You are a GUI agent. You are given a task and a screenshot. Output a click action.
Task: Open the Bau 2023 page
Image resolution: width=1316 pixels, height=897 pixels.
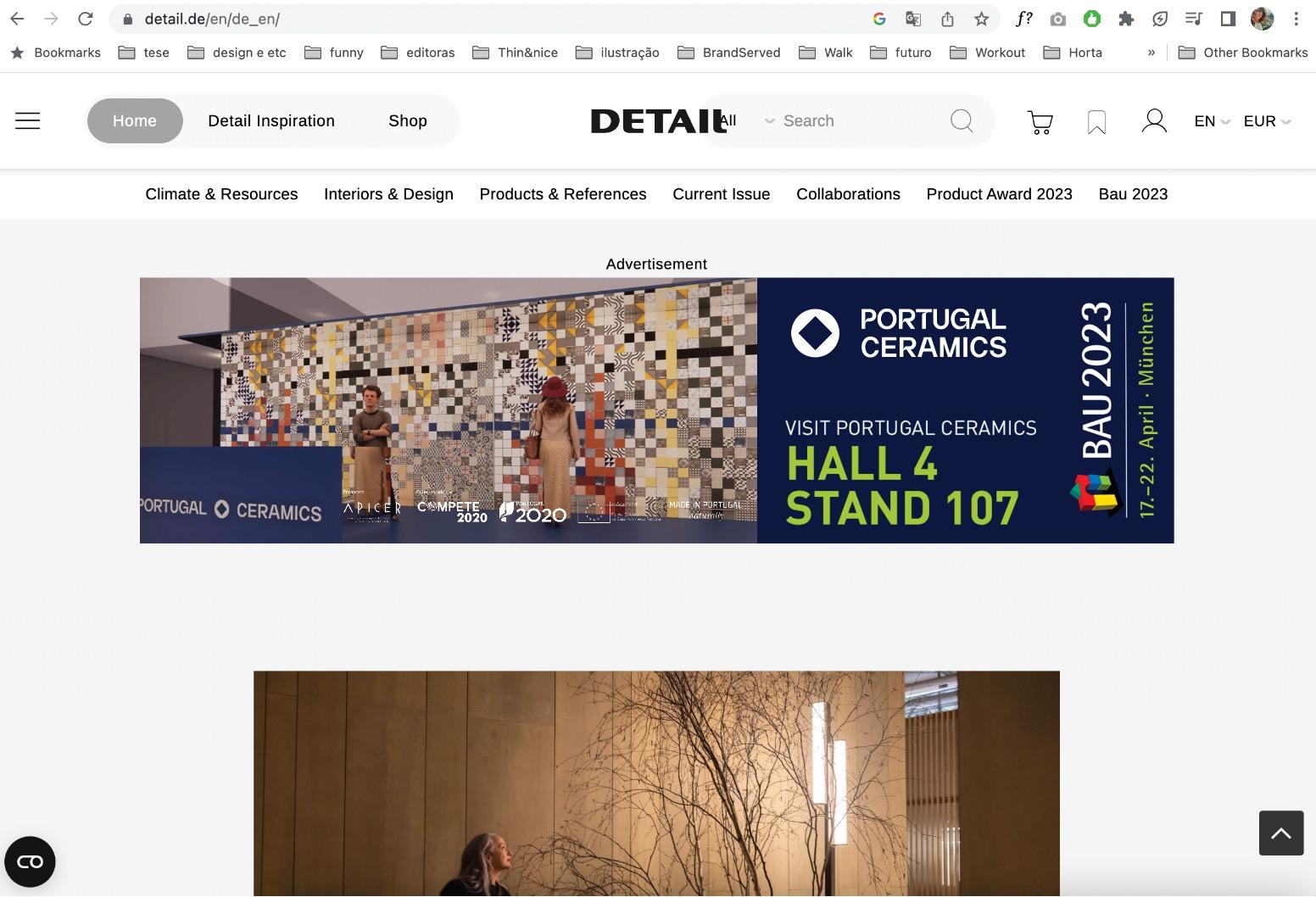point(1133,194)
